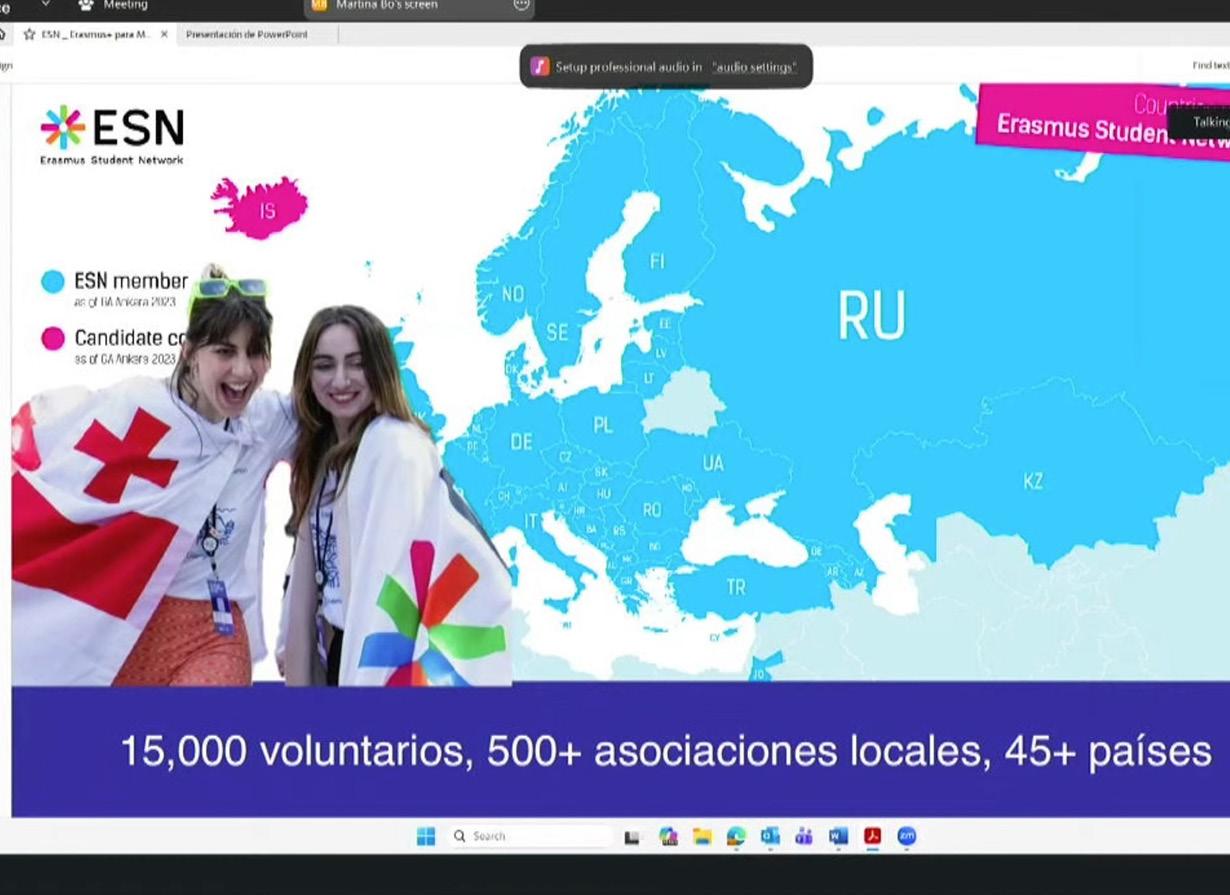
Task: Click the star icon beside ESN tab
Action: 28,34
